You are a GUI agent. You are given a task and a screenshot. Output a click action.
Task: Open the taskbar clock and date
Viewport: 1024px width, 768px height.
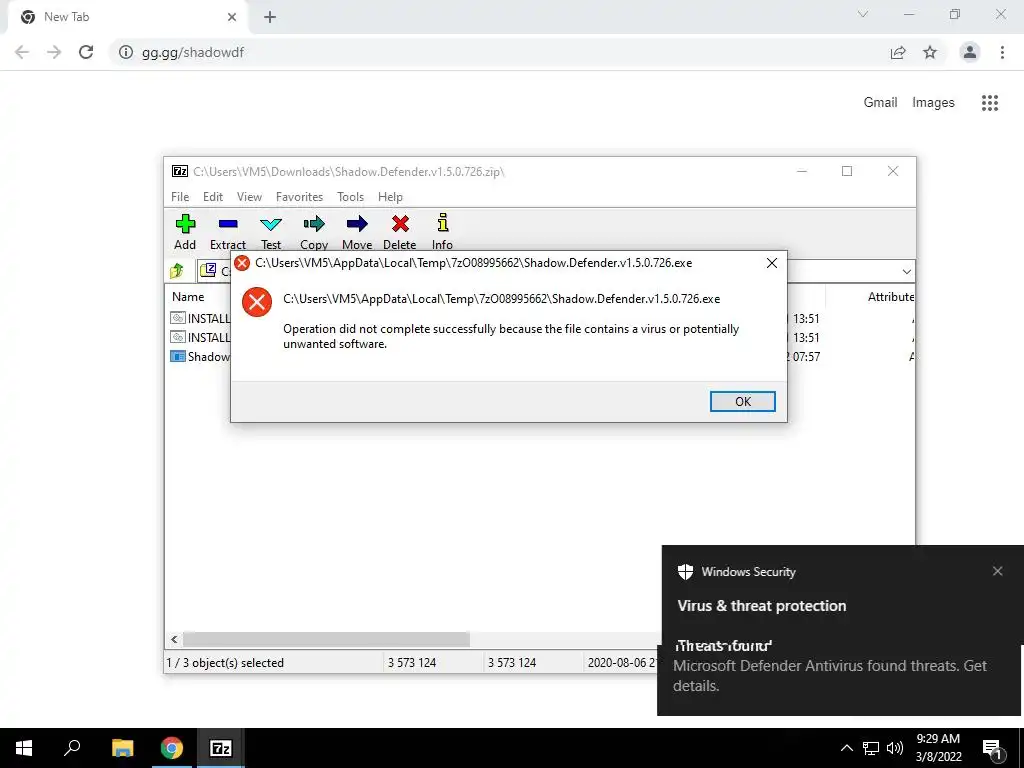pyautogui.click(x=938, y=748)
